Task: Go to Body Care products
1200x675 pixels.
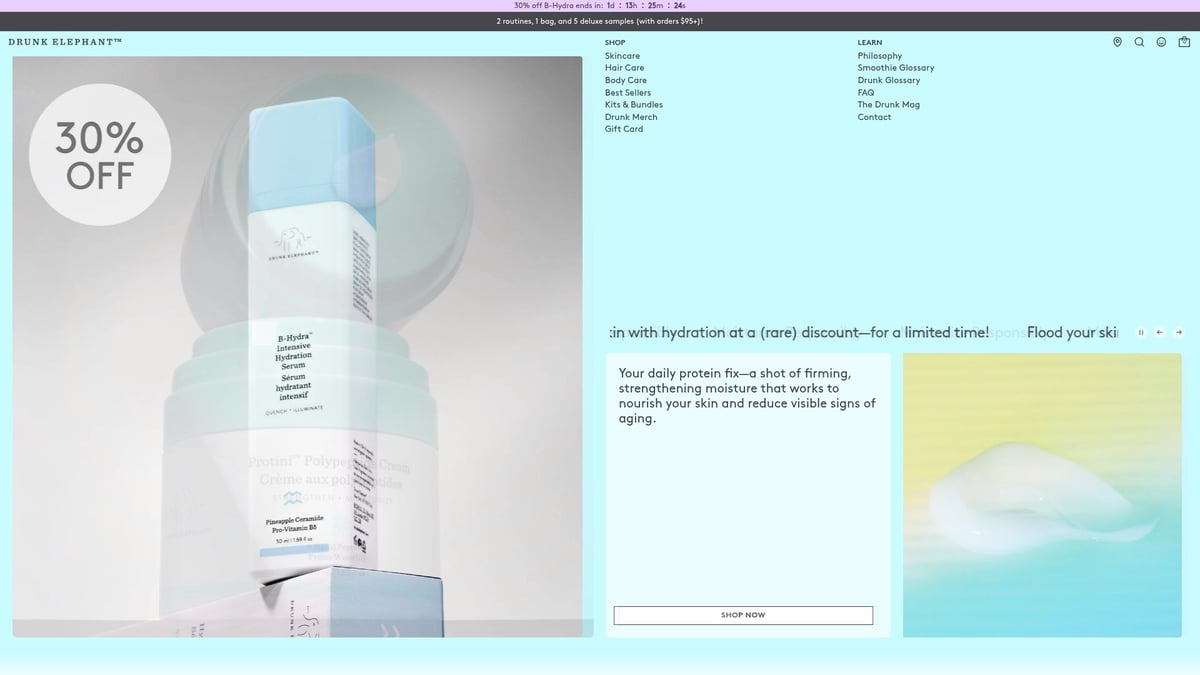Action: point(625,80)
